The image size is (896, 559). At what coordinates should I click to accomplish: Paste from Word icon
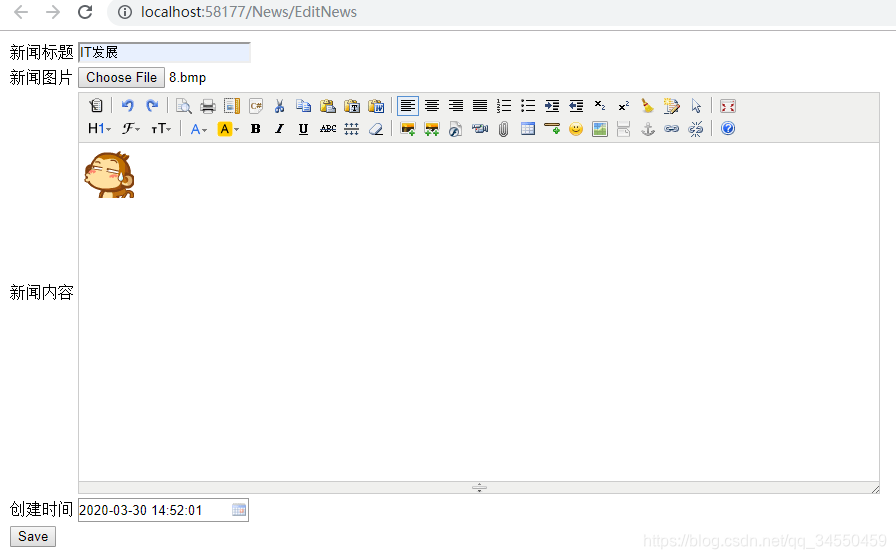(x=375, y=106)
